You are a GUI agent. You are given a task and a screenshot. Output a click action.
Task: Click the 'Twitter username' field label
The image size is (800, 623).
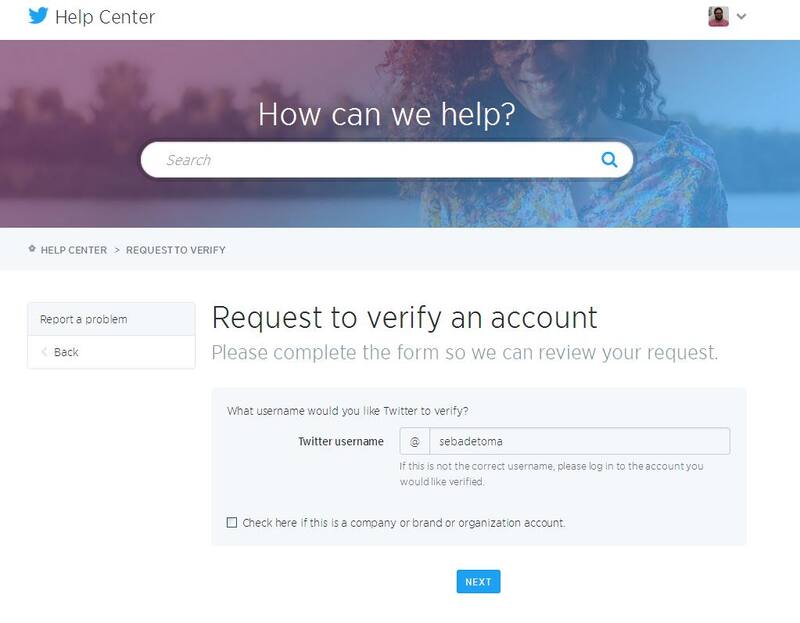(x=341, y=441)
